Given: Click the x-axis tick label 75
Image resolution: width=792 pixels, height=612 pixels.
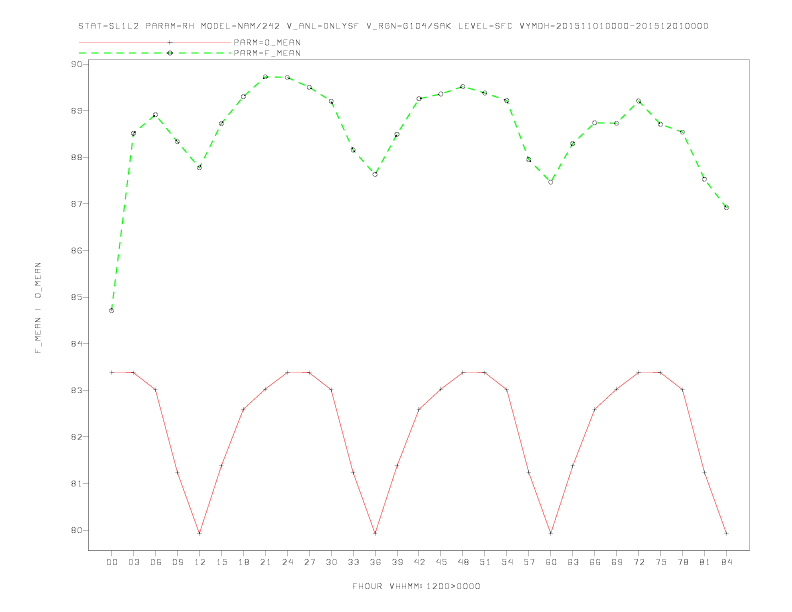Looking at the screenshot, I should 661,562.
